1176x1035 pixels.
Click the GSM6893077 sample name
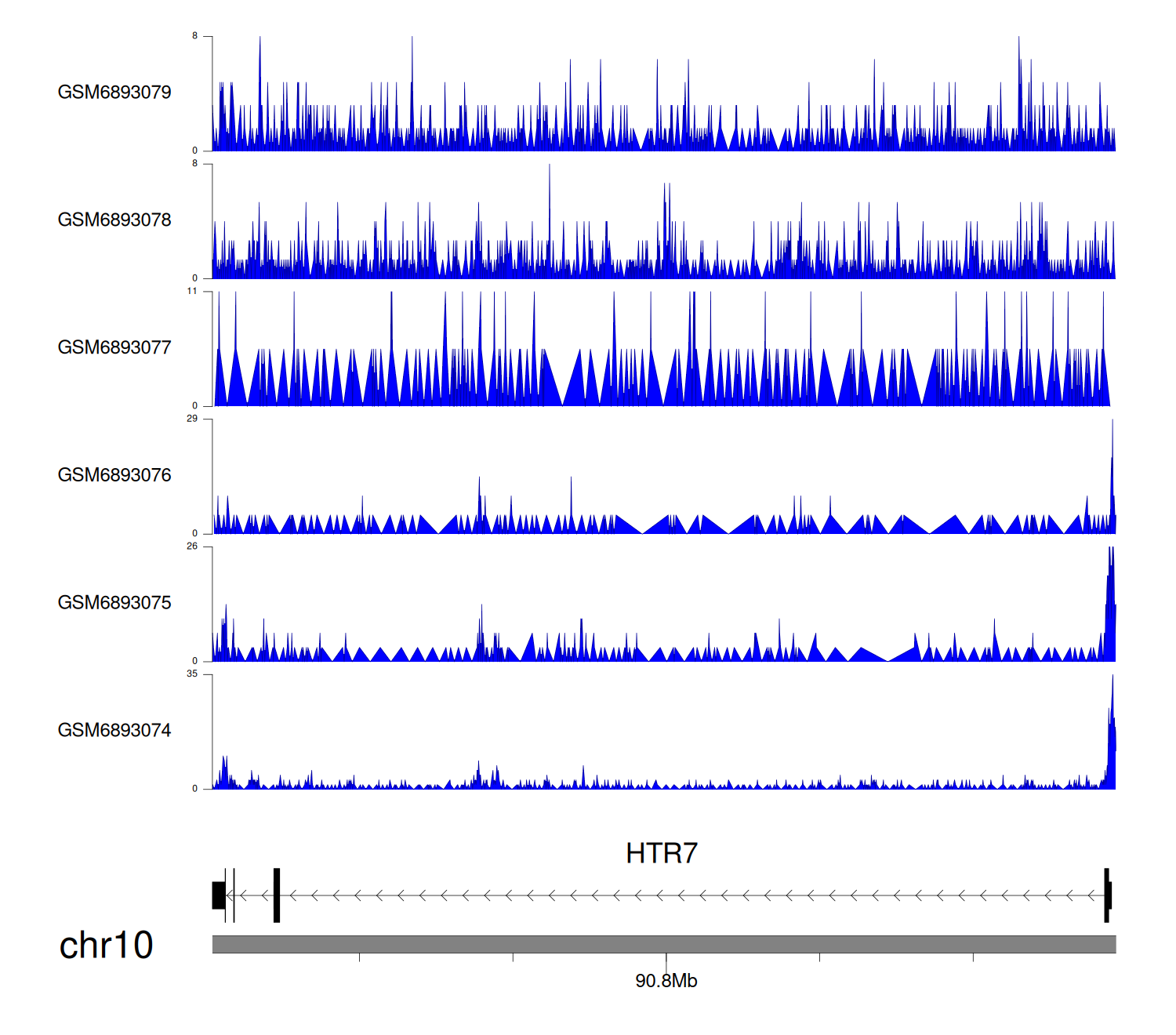coord(114,348)
